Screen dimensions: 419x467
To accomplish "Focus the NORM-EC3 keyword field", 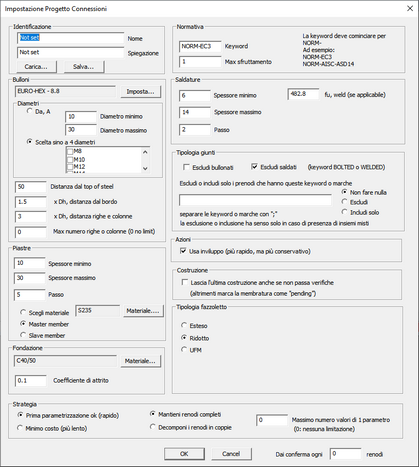I will (200, 46).
